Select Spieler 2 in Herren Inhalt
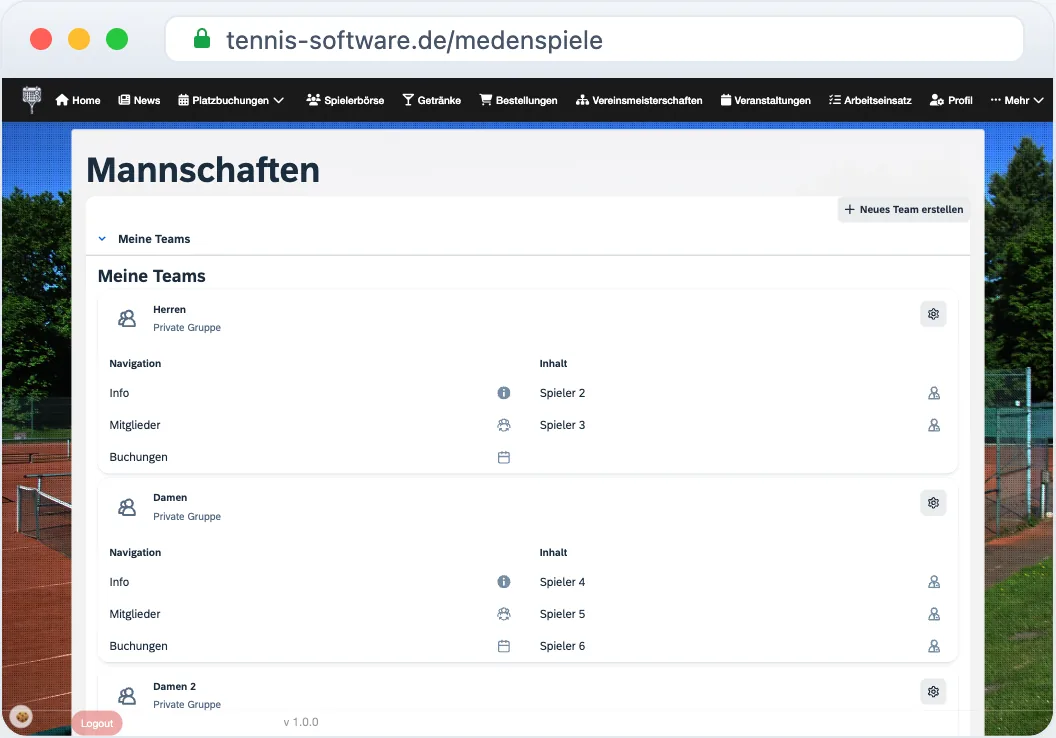The image size is (1056, 738). tap(562, 393)
